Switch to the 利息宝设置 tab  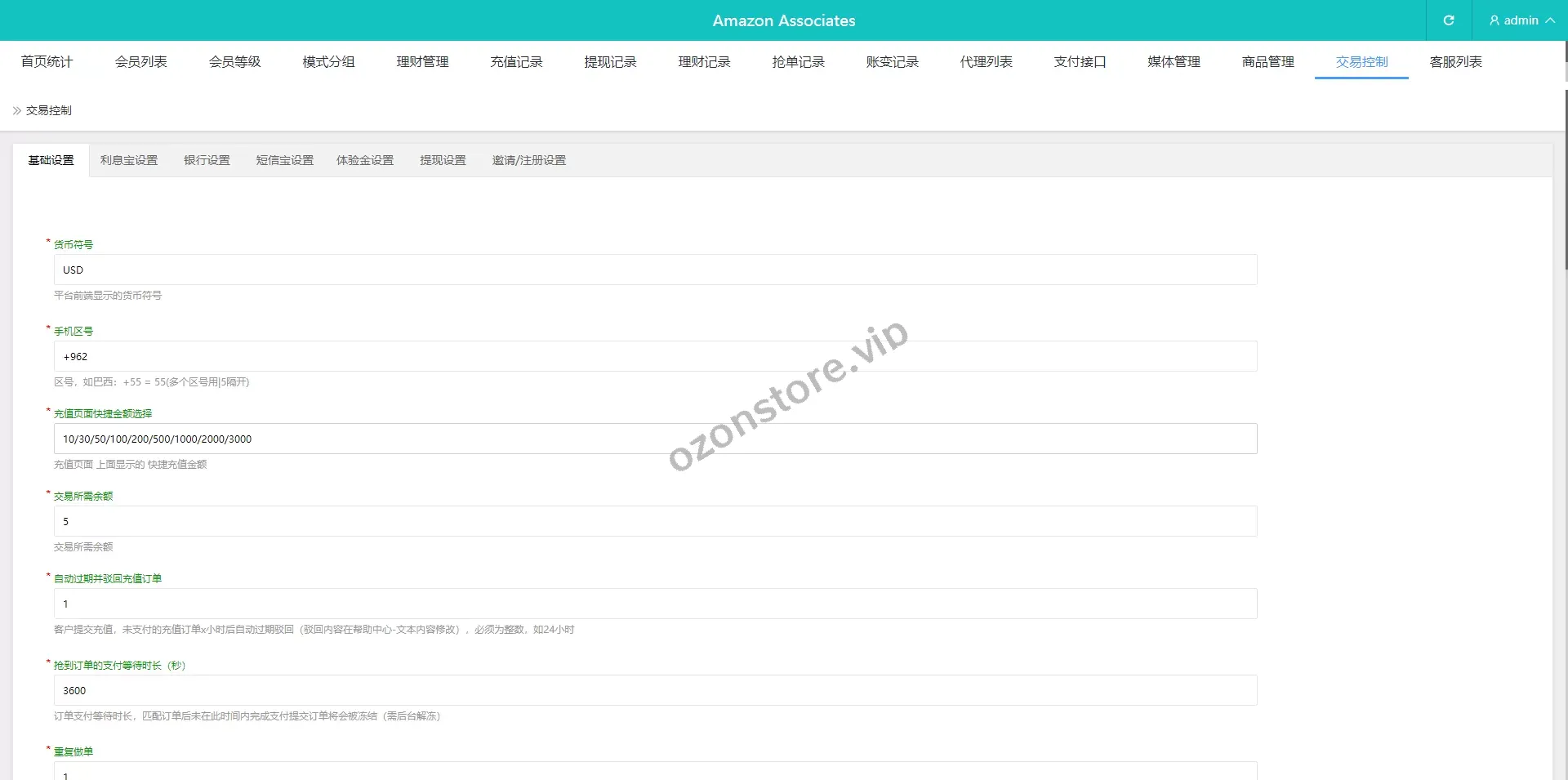tap(128, 160)
